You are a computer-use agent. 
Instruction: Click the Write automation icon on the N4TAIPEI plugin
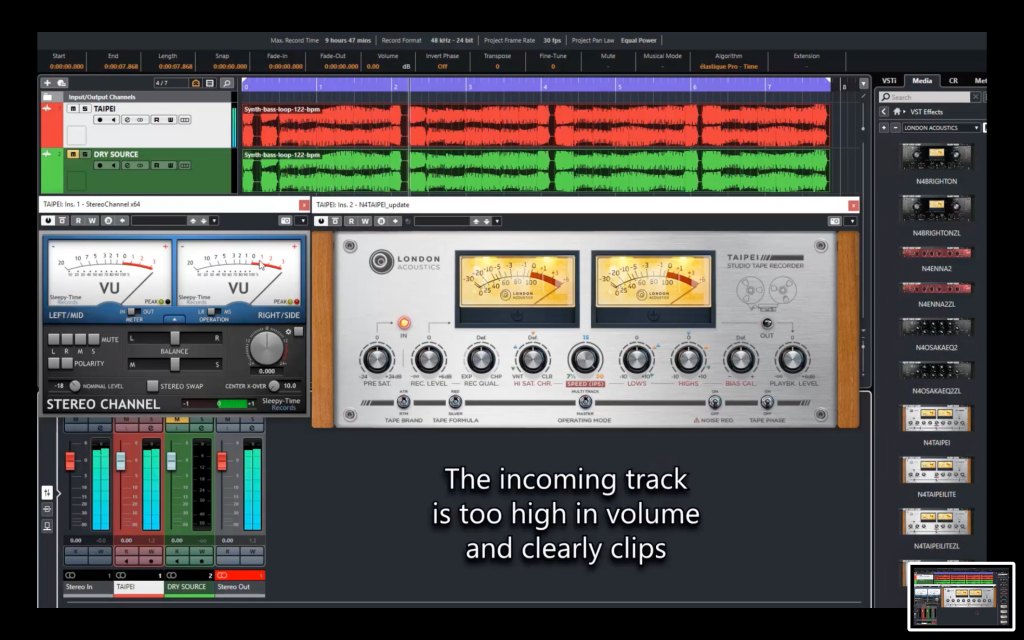[364, 221]
